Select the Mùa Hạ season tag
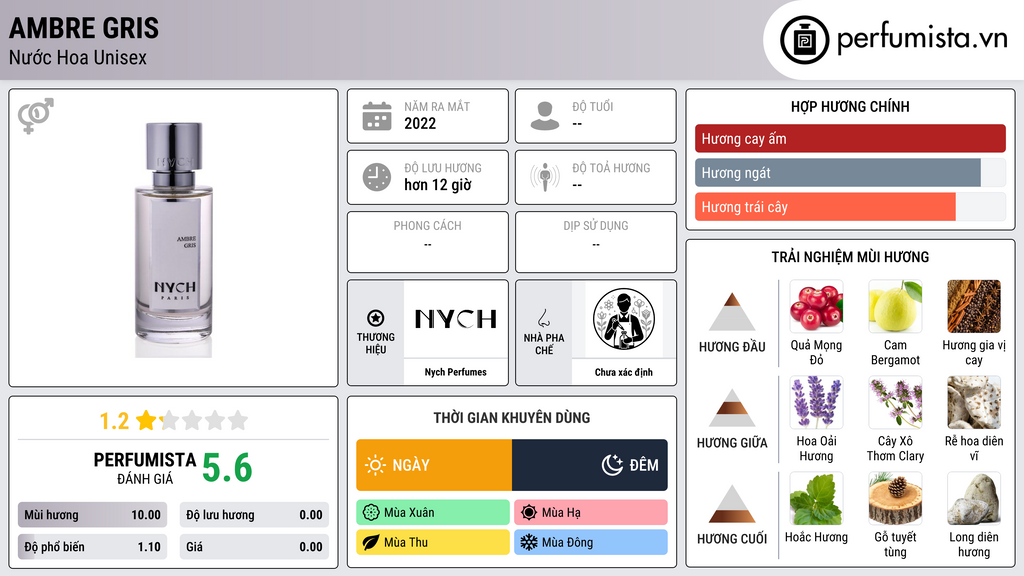 pos(591,513)
